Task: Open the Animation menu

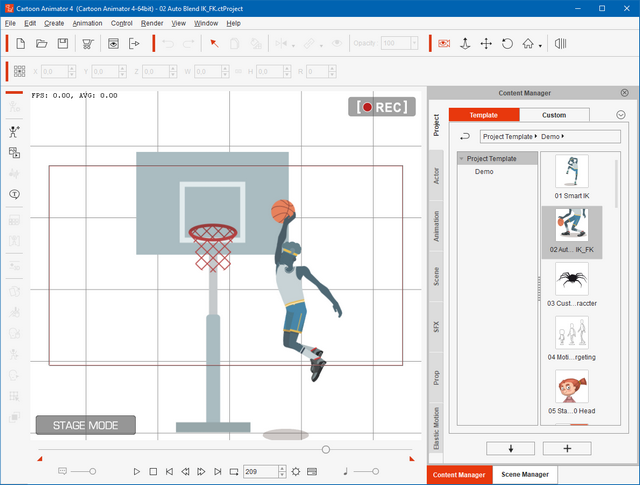Action: pyautogui.click(x=86, y=23)
